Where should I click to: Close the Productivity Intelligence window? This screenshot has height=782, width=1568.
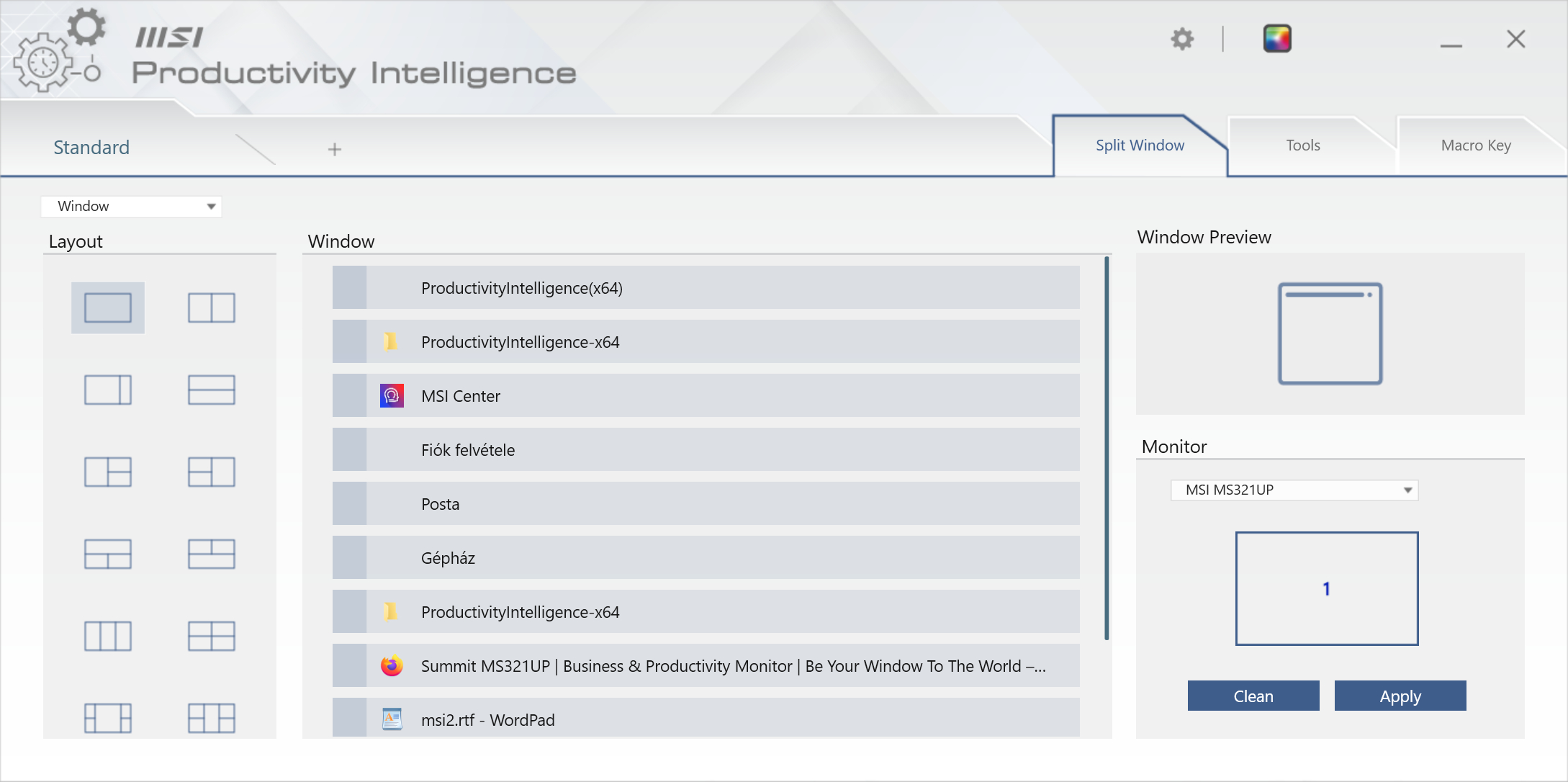pyautogui.click(x=1516, y=39)
